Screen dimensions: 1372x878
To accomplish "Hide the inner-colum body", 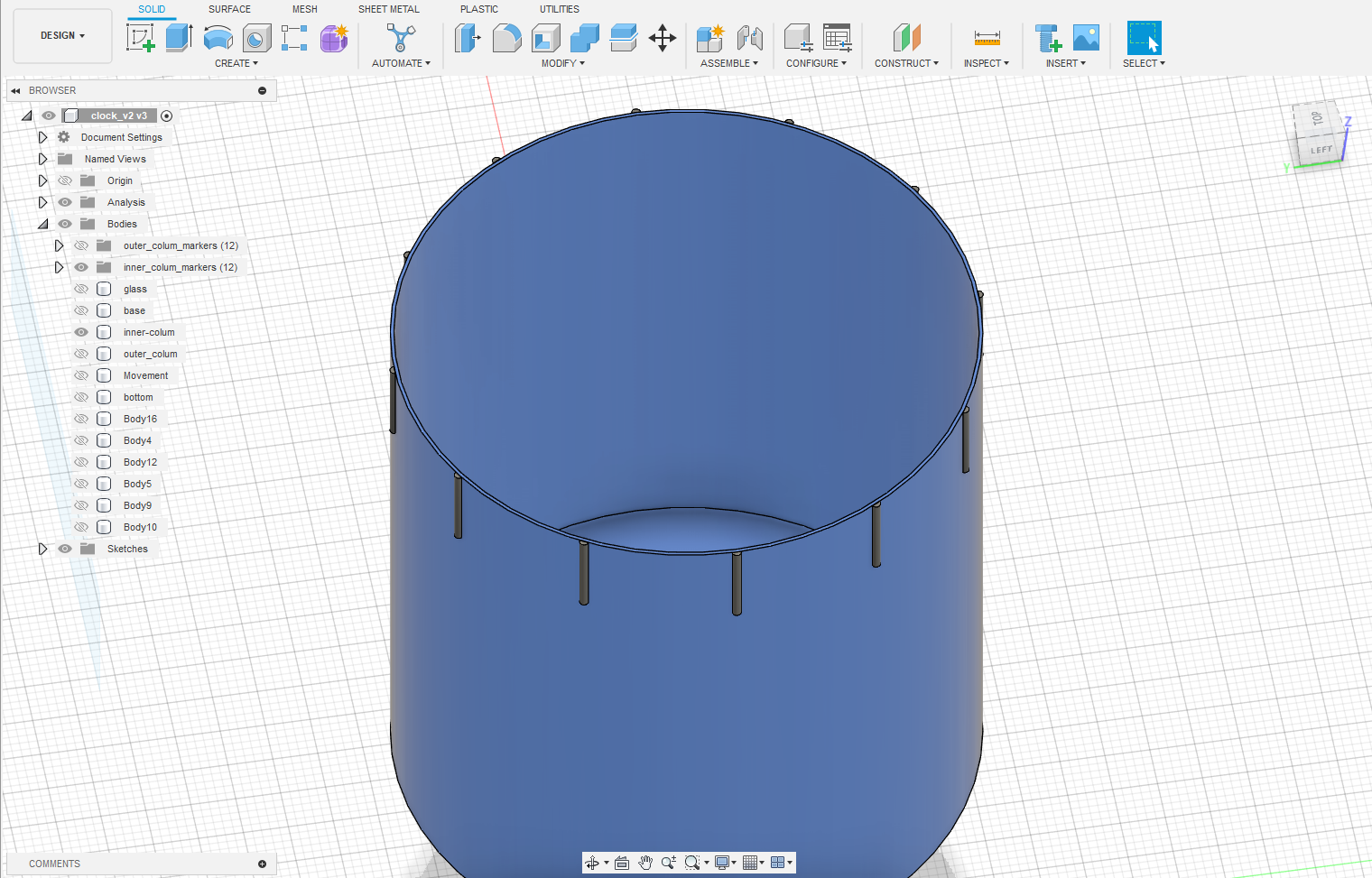I will (81, 332).
